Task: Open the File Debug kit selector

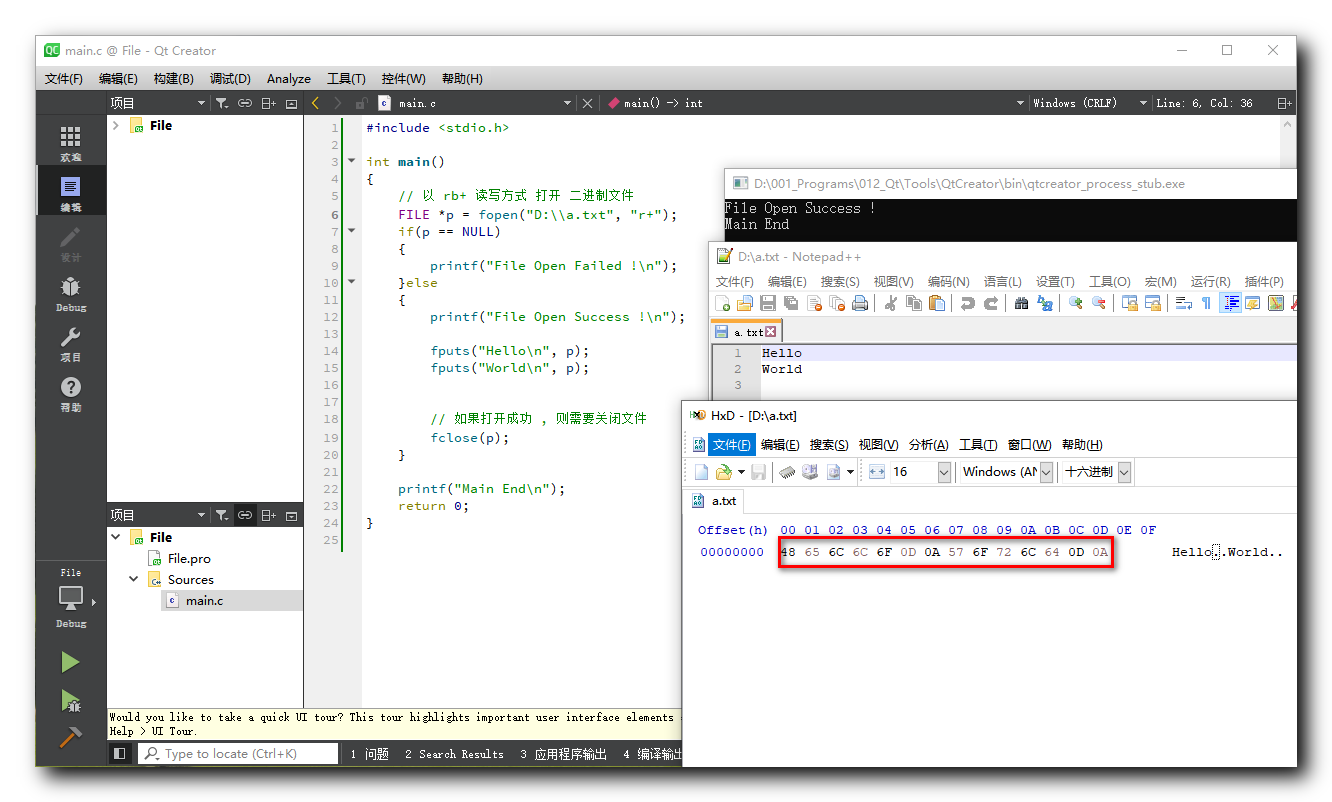Action: (x=70, y=599)
